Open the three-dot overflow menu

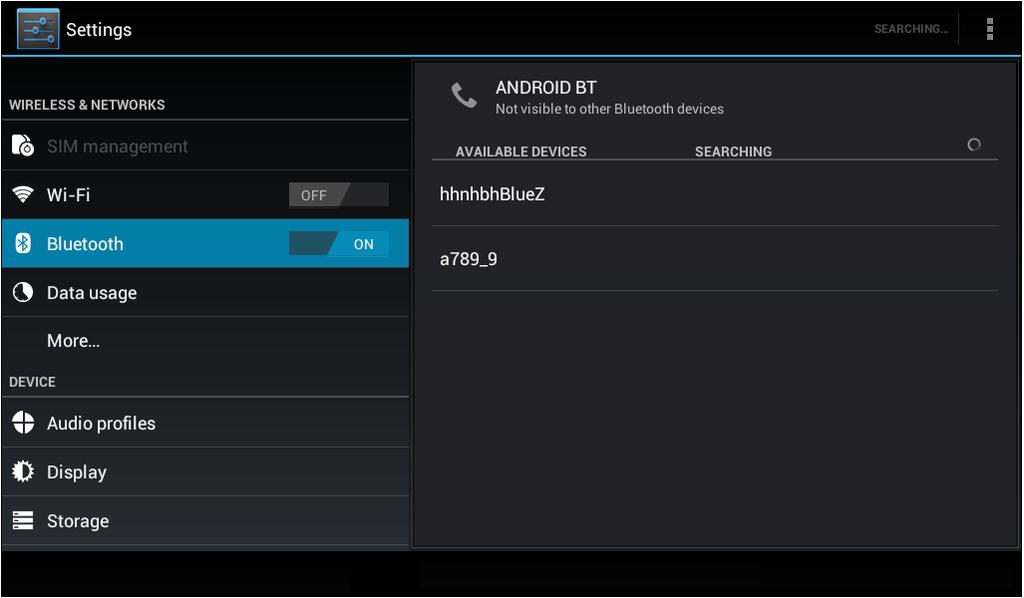coord(990,29)
